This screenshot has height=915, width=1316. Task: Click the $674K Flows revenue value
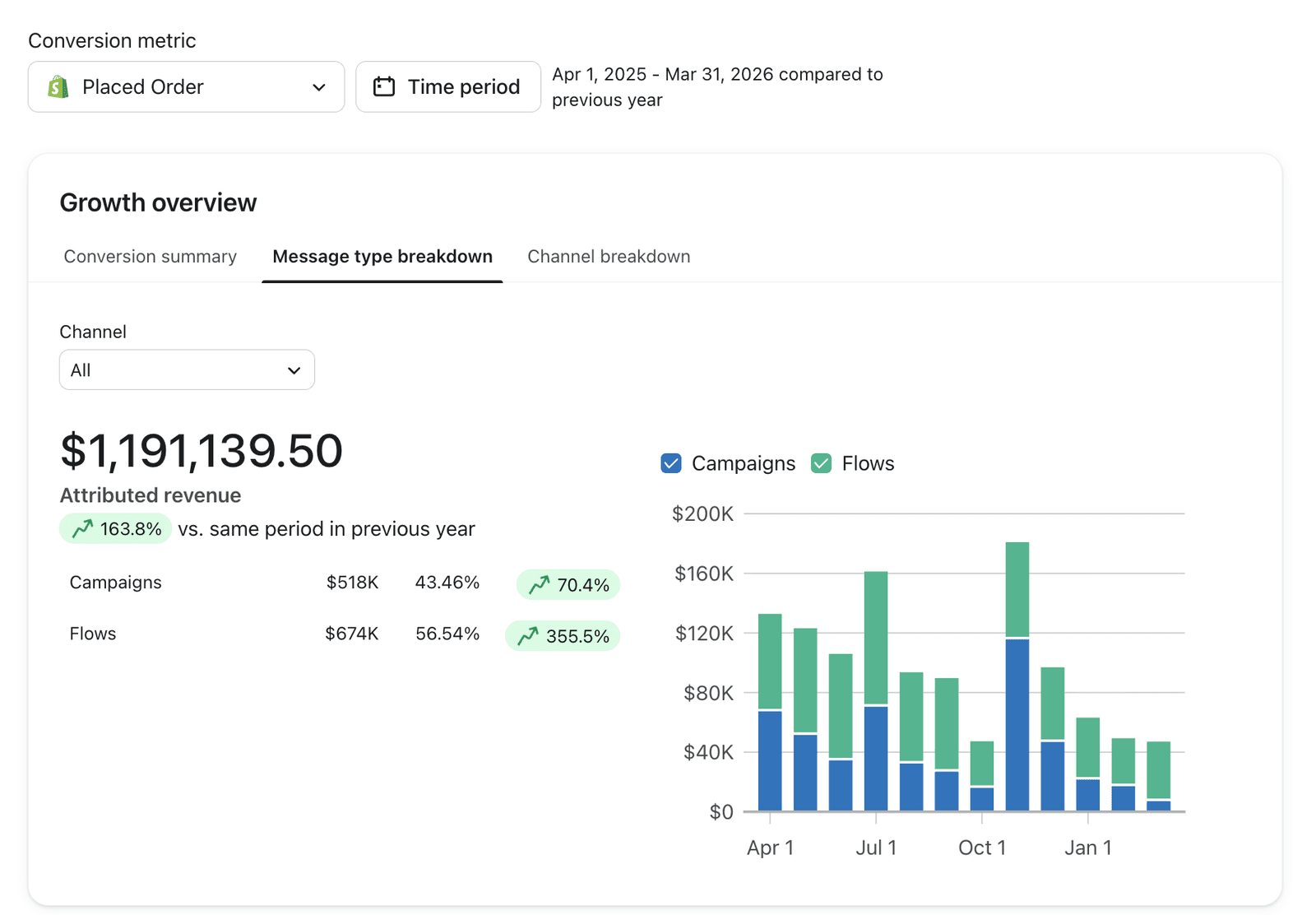[x=352, y=634]
